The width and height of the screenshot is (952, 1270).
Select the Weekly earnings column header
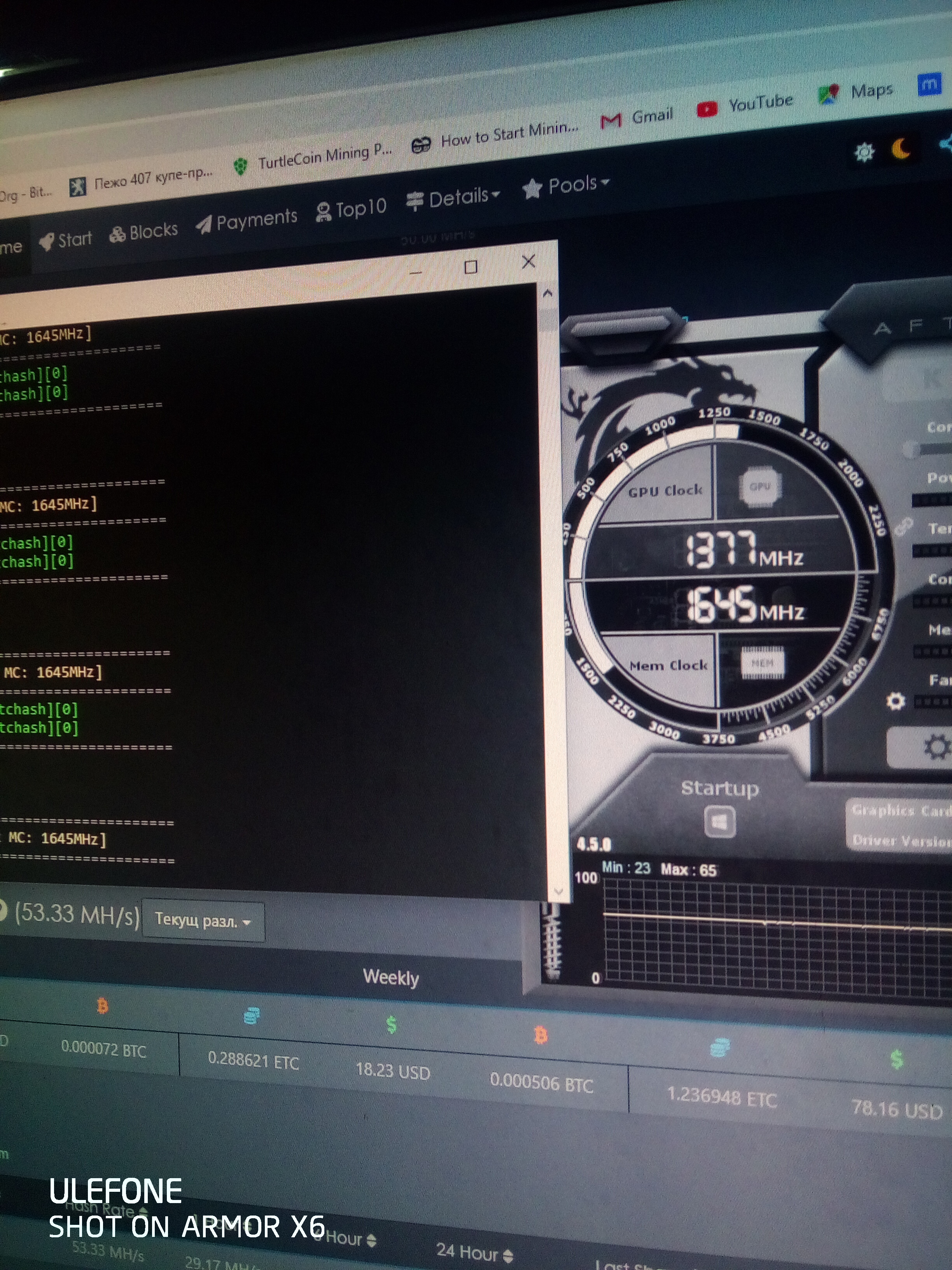coord(391,977)
